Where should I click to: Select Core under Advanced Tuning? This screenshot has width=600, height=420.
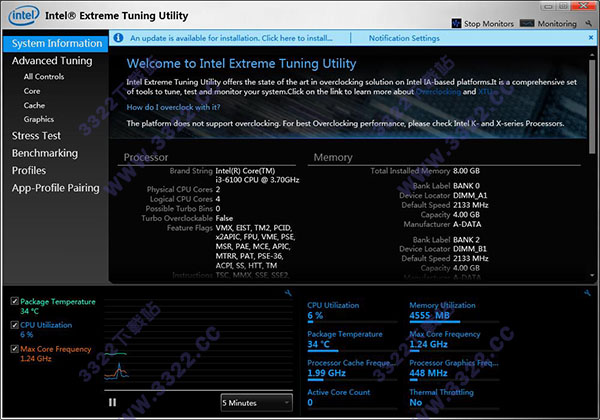(32, 91)
